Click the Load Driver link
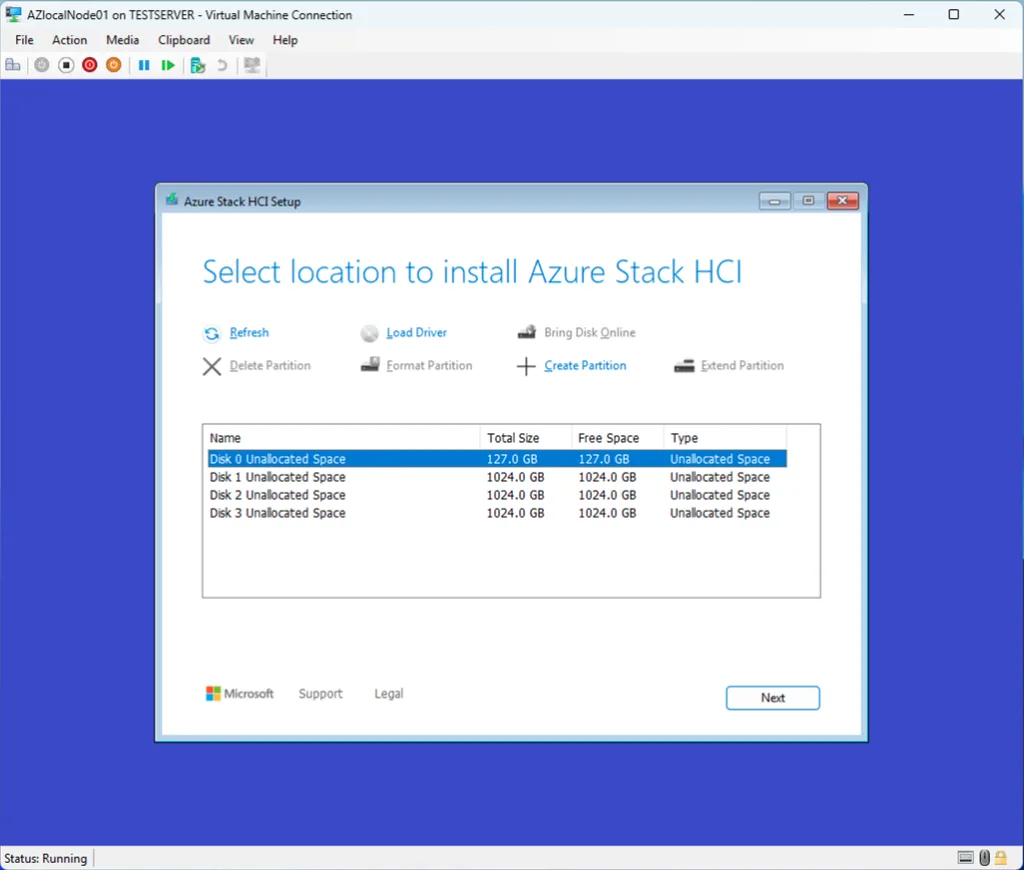The image size is (1024, 870). point(416,333)
